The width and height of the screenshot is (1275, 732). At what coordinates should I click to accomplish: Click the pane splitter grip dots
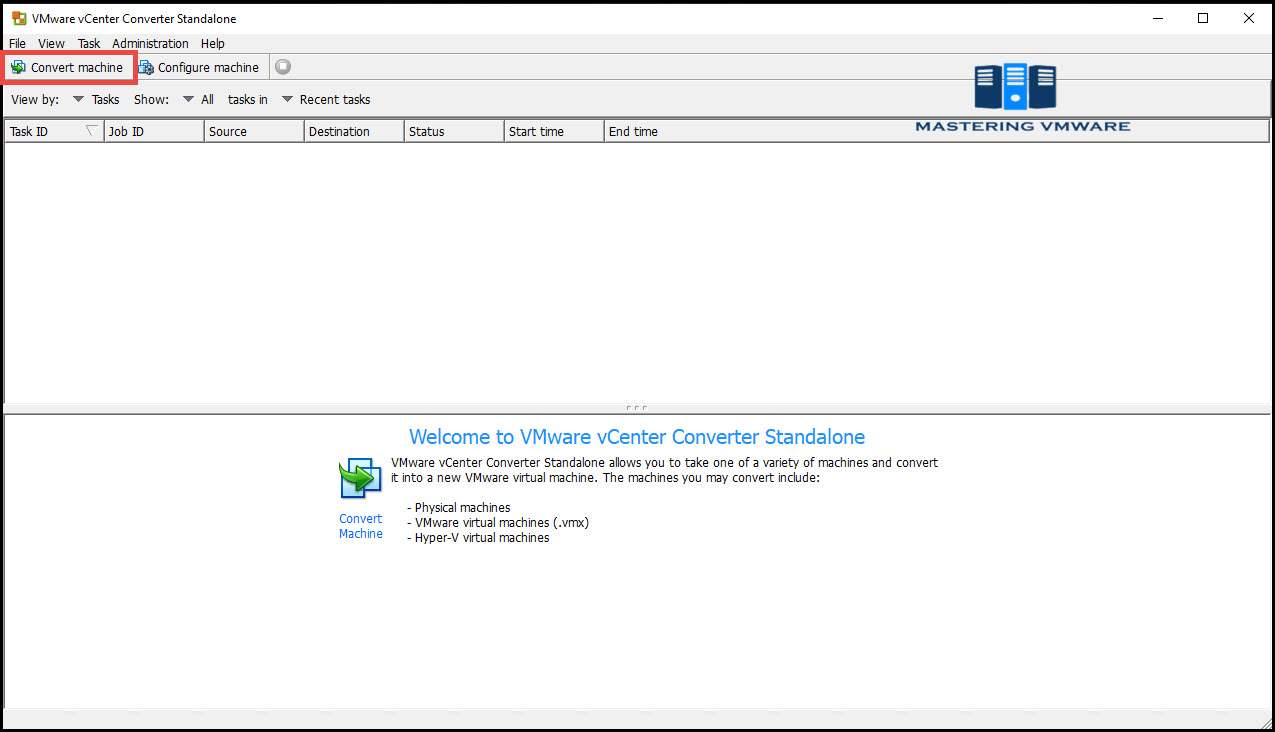pyautogui.click(x=637, y=408)
